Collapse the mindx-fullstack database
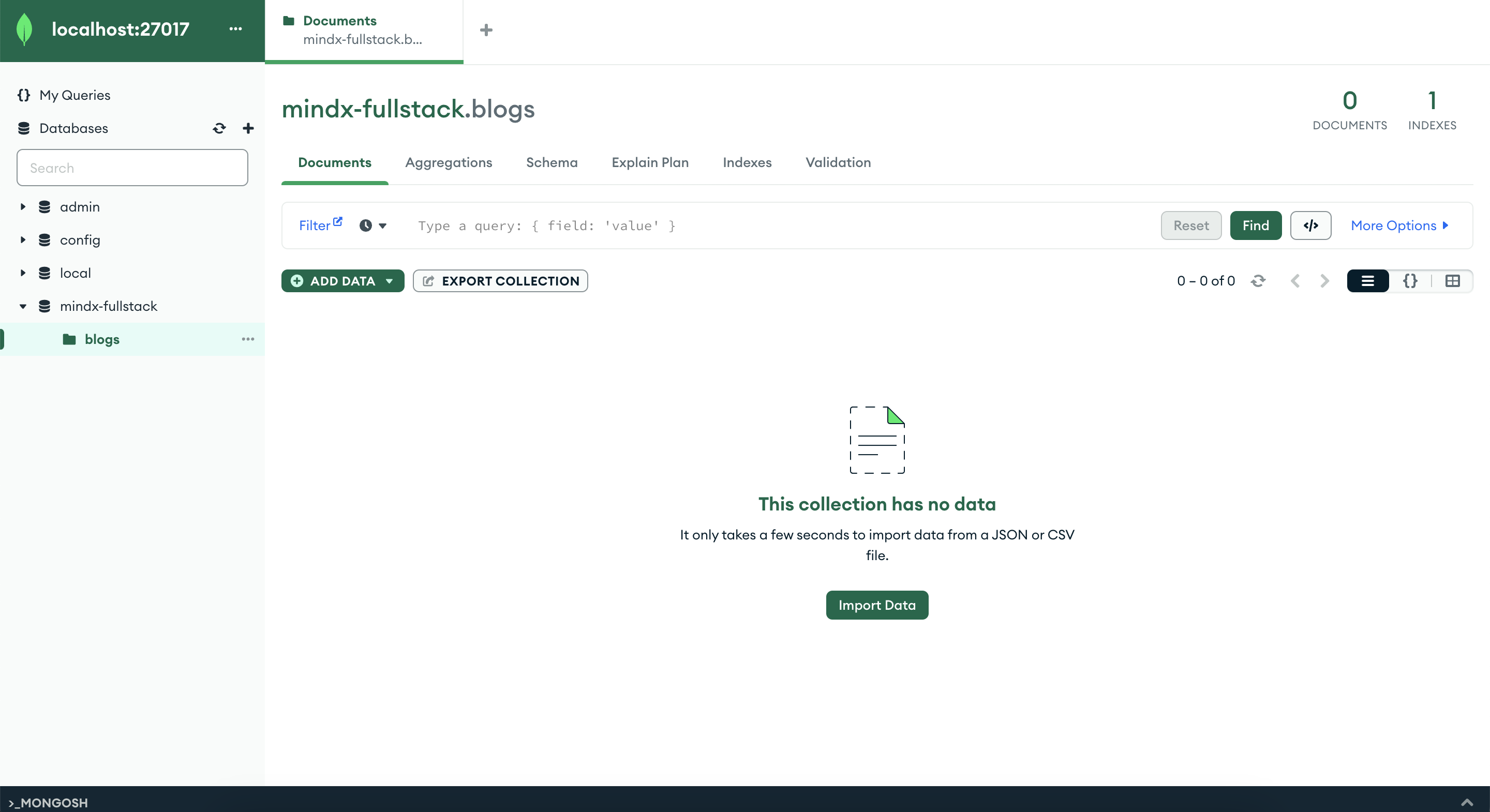 (x=23, y=307)
